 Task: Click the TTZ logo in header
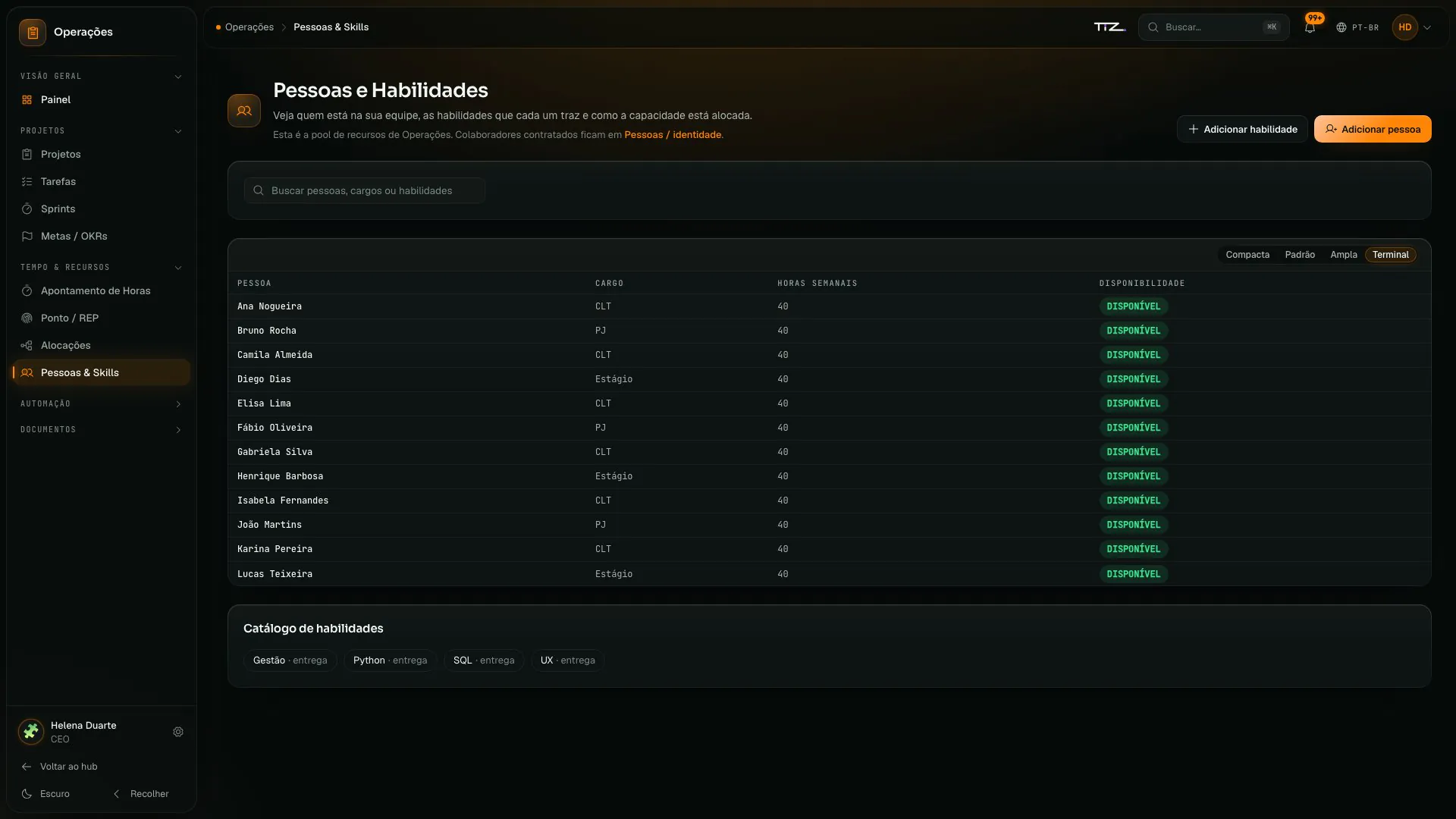click(x=1109, y=27)
